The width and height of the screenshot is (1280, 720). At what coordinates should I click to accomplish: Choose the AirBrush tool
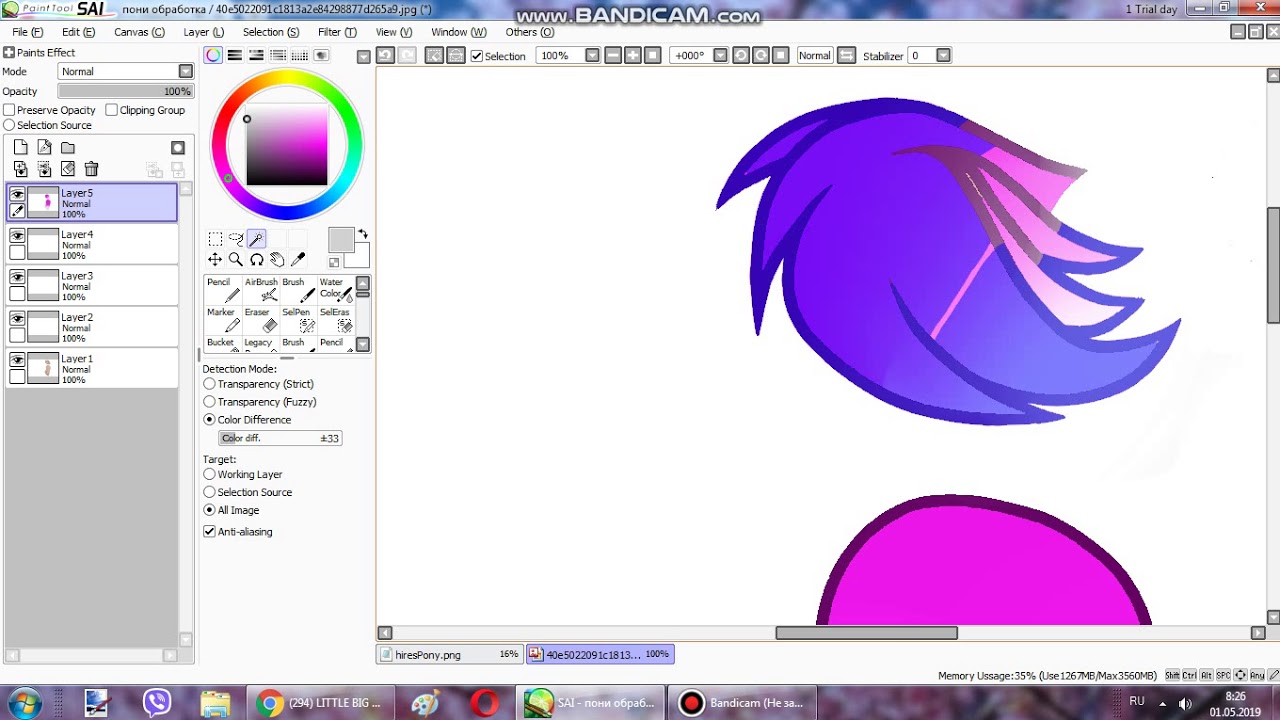tap(261, 289)
